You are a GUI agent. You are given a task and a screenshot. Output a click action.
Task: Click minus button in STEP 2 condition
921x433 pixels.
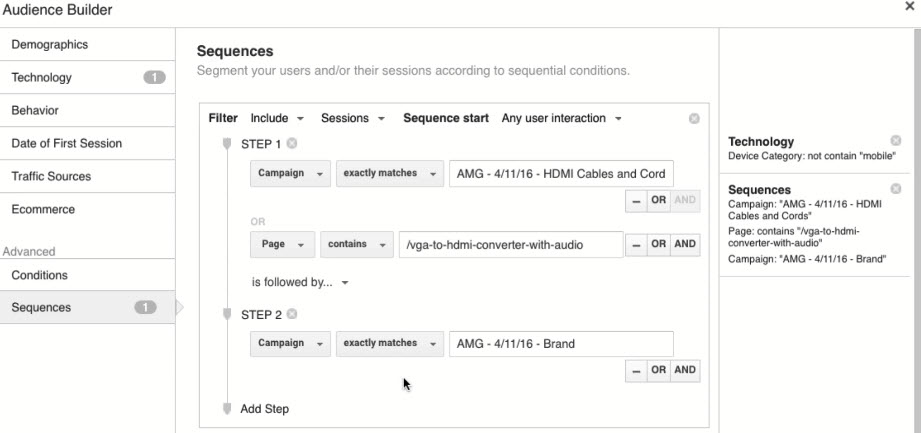[636, 370]
